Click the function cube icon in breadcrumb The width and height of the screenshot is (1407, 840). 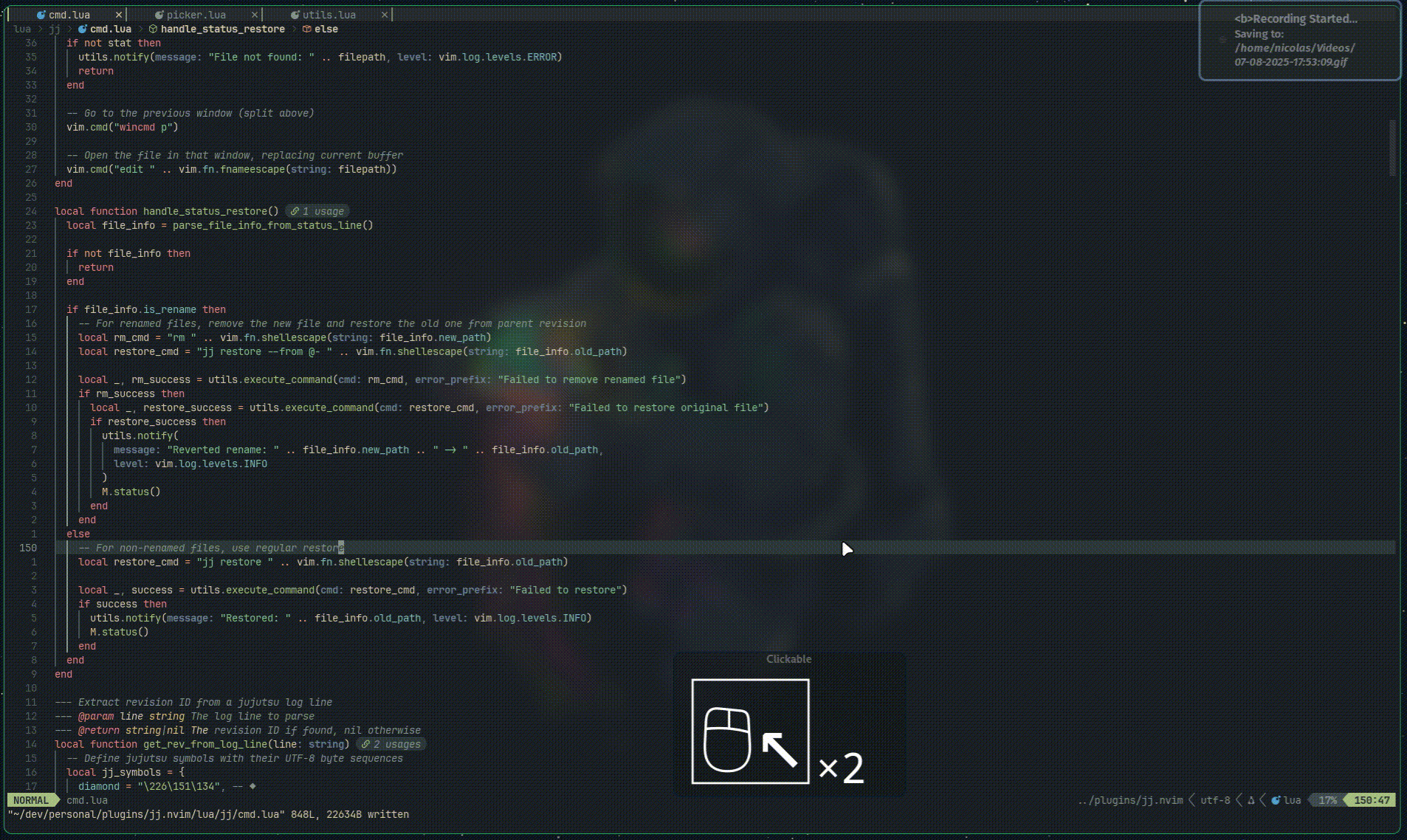(x=153, y=29)
